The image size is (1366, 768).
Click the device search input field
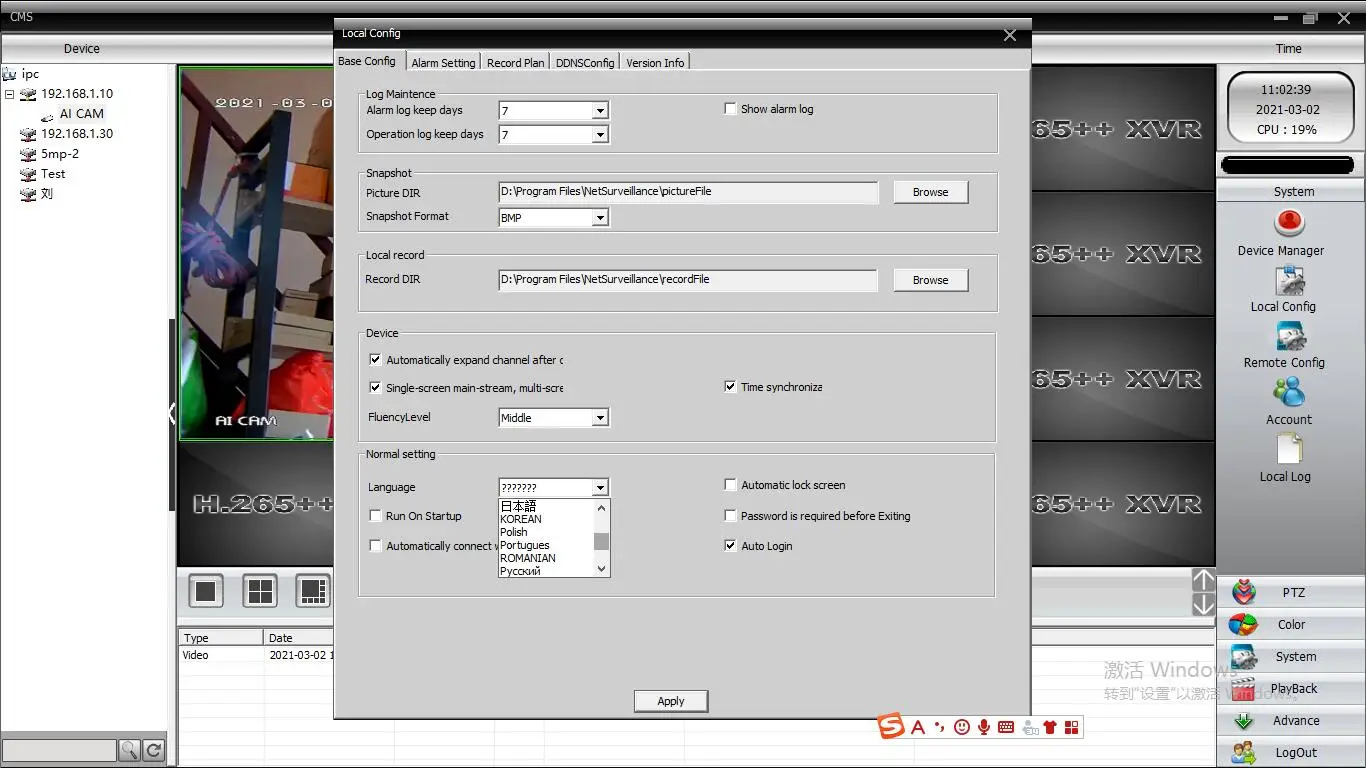(59, 750)
